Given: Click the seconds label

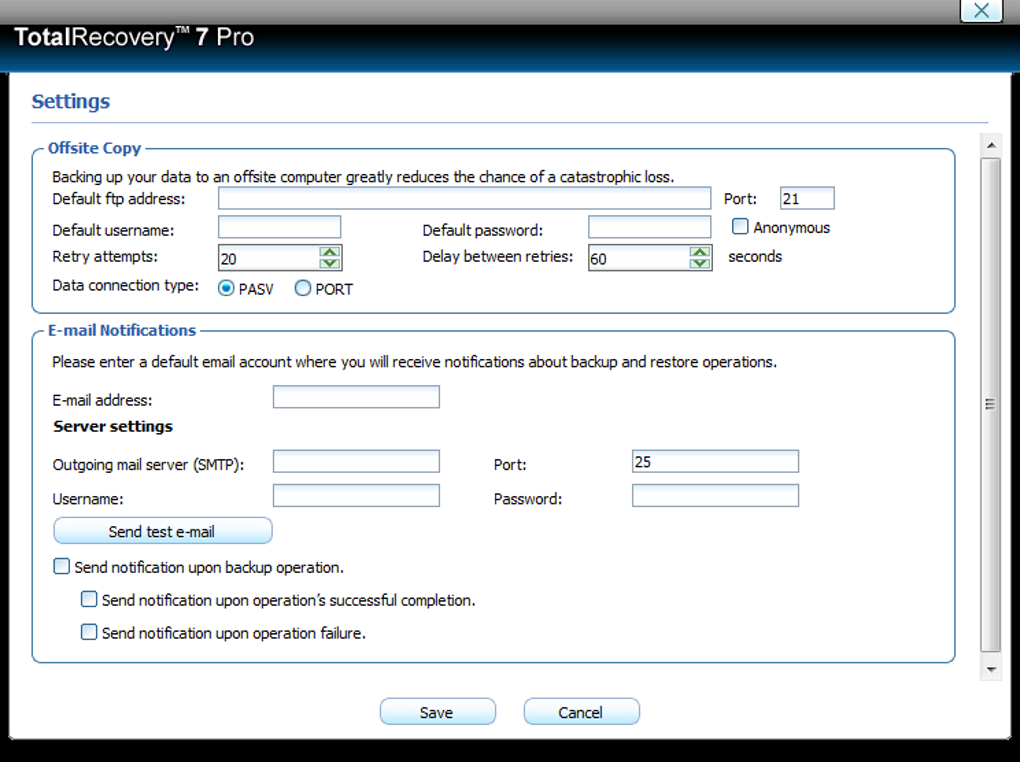Looking at the screenshot, I should click(x=755, y=256).
